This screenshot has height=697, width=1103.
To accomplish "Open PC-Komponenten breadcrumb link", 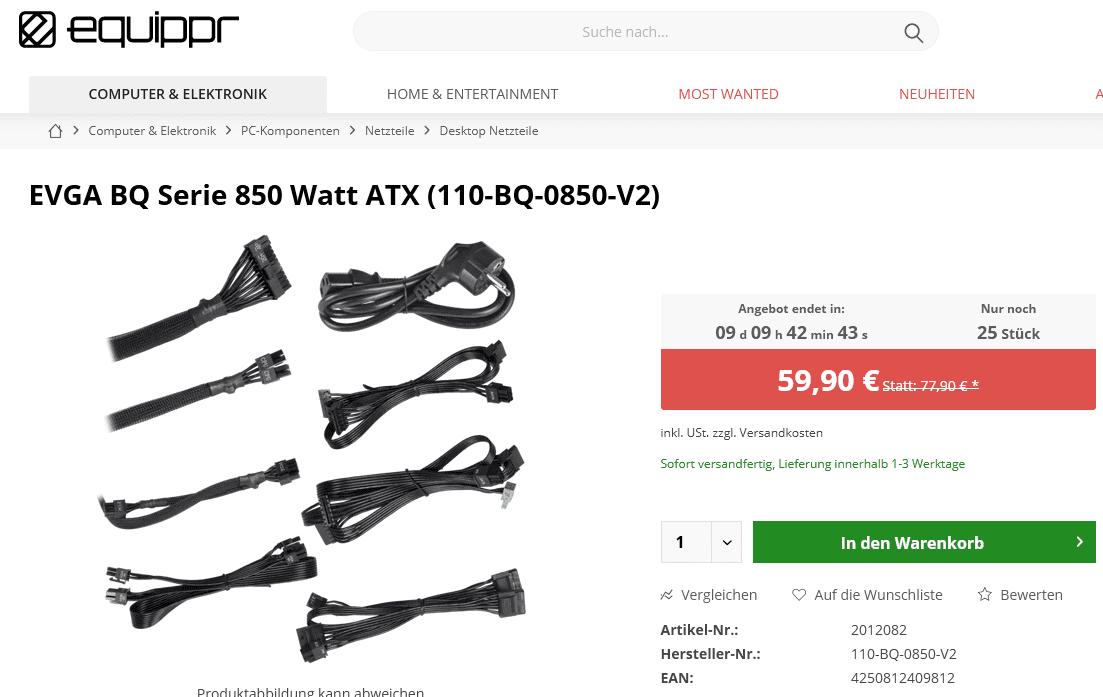I will coord(290,131).
